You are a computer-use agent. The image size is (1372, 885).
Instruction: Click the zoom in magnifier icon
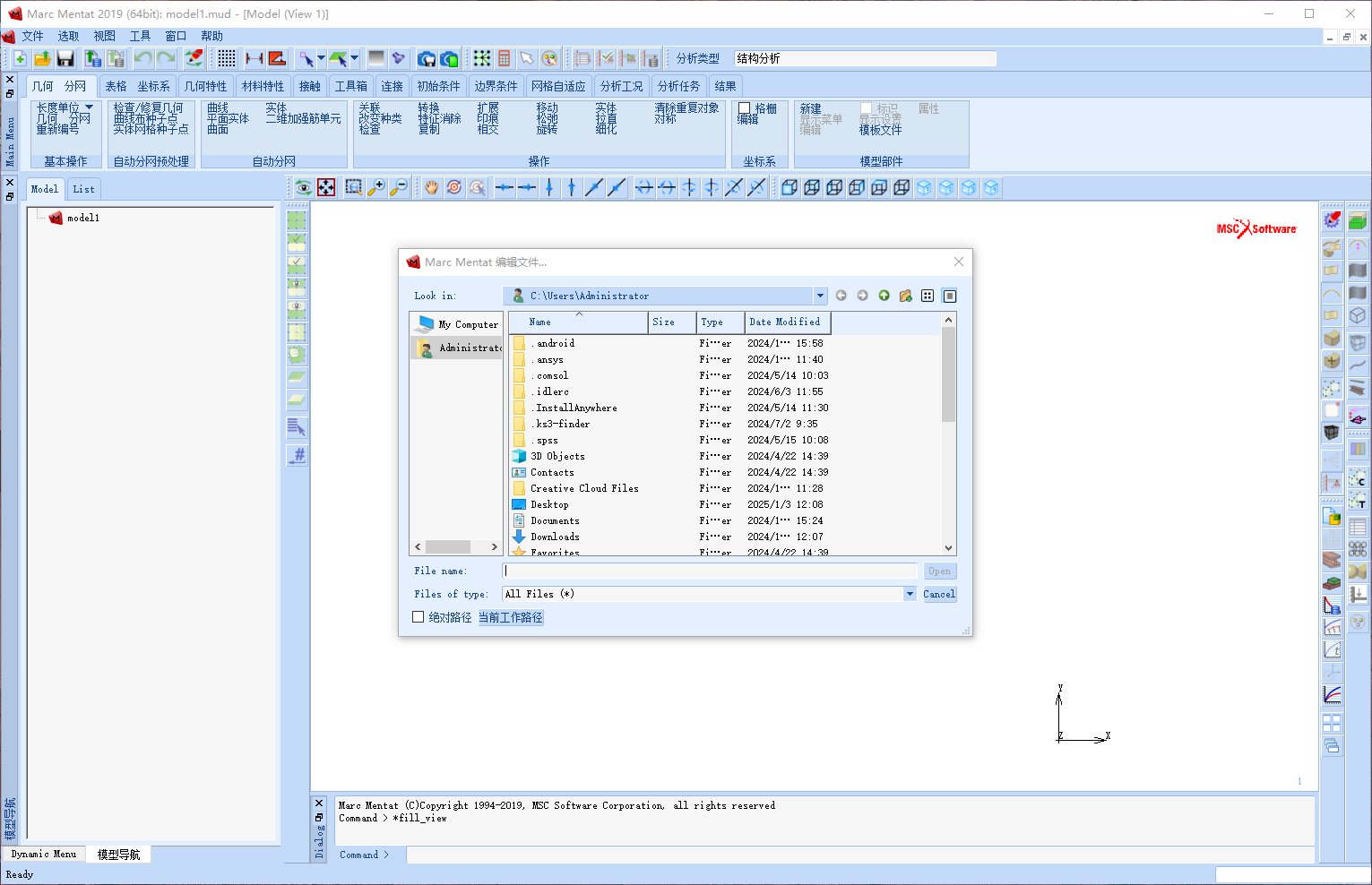coord(376,187)
